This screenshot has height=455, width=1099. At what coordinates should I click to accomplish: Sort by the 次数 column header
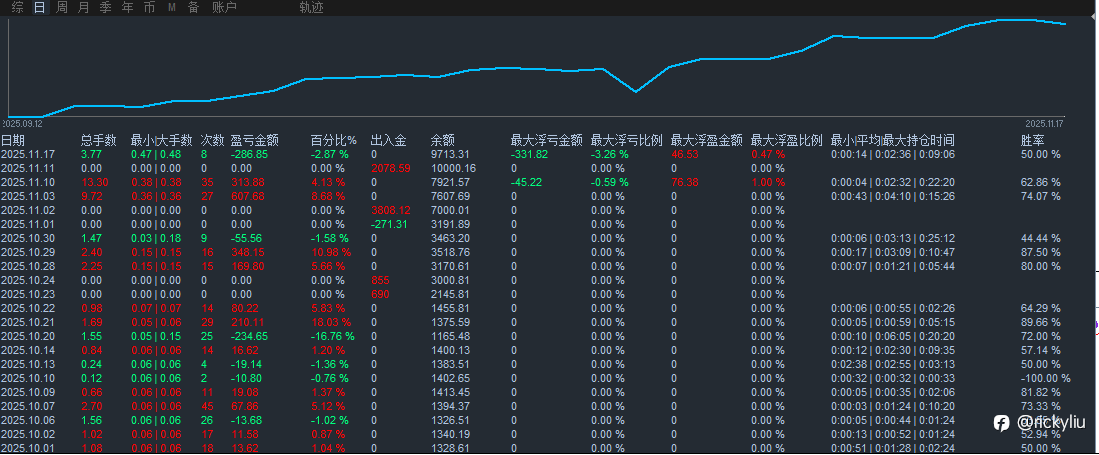click(213, 140)
